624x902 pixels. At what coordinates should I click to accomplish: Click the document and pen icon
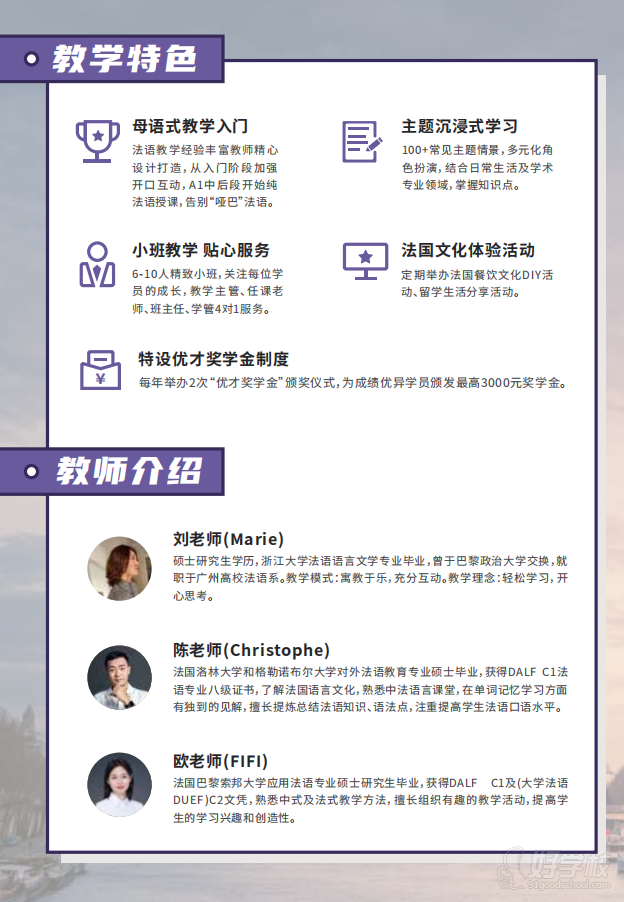click(x=362, y=141)
